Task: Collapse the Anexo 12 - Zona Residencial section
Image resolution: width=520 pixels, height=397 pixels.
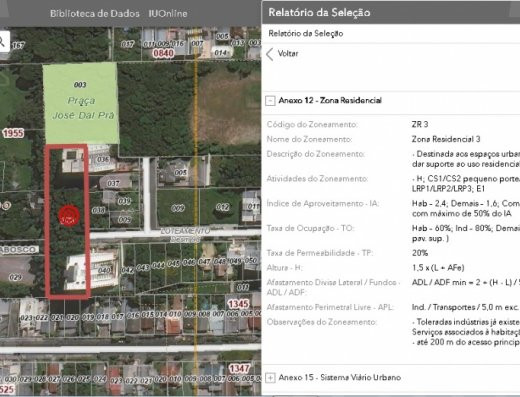Action: point(270,101)
